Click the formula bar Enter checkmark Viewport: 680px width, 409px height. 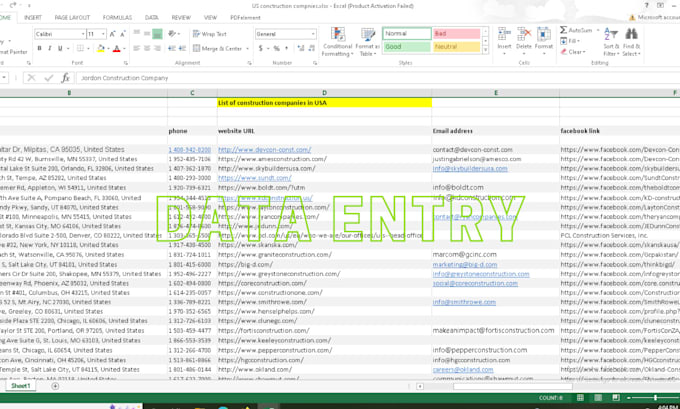[x=49, y=78]
